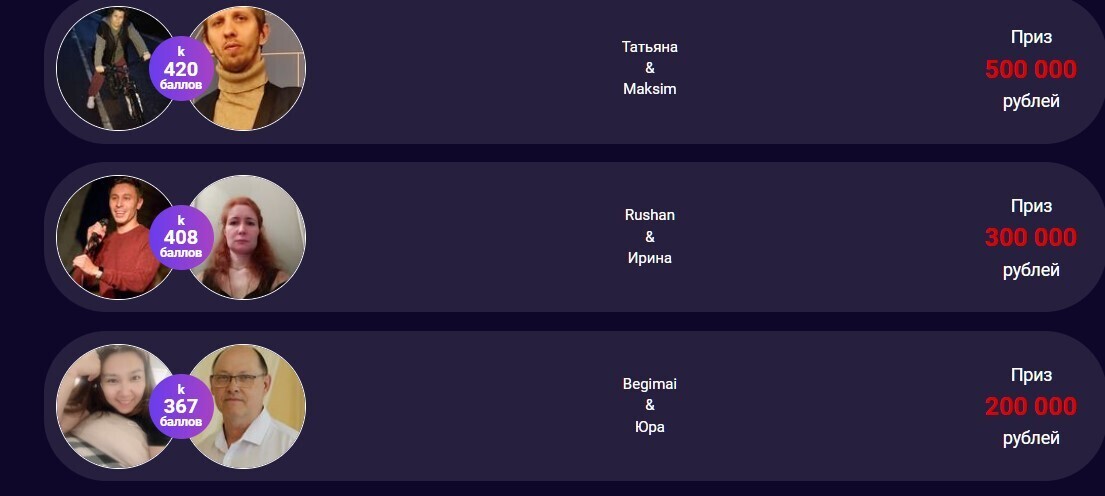The height and width of the screenshot is (496, 1105).
Task: Click the 408 баллов score badge
Action: [x=181, y=237]
